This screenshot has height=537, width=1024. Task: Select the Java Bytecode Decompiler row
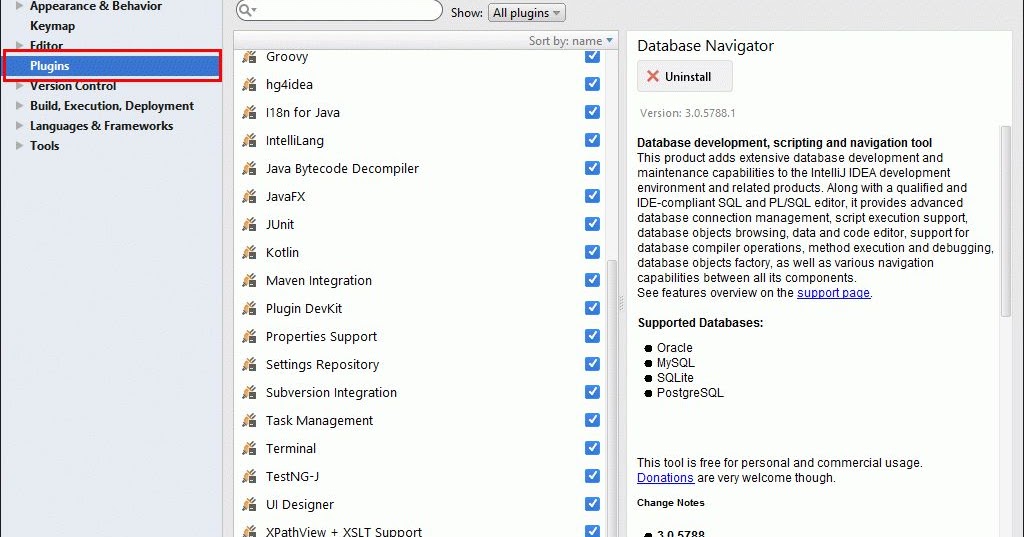[x=420, y=169]
